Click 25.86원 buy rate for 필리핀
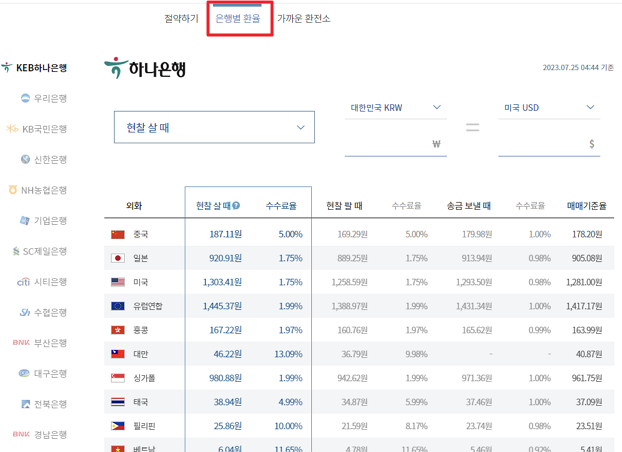This screenshot has height=452, width=622. pos(228,426)
